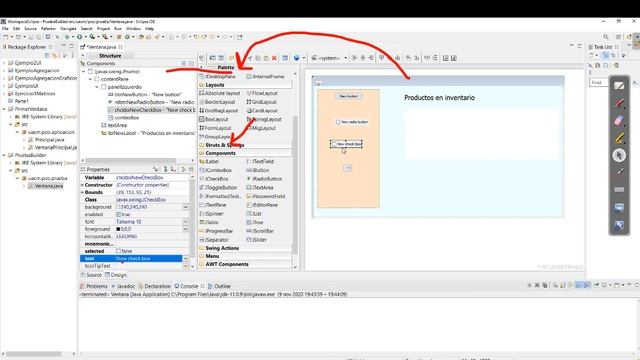The height and width of the screenshot is (360, 640).
Task: Open the Refactor menu
Action: click(x=48, y=29)
